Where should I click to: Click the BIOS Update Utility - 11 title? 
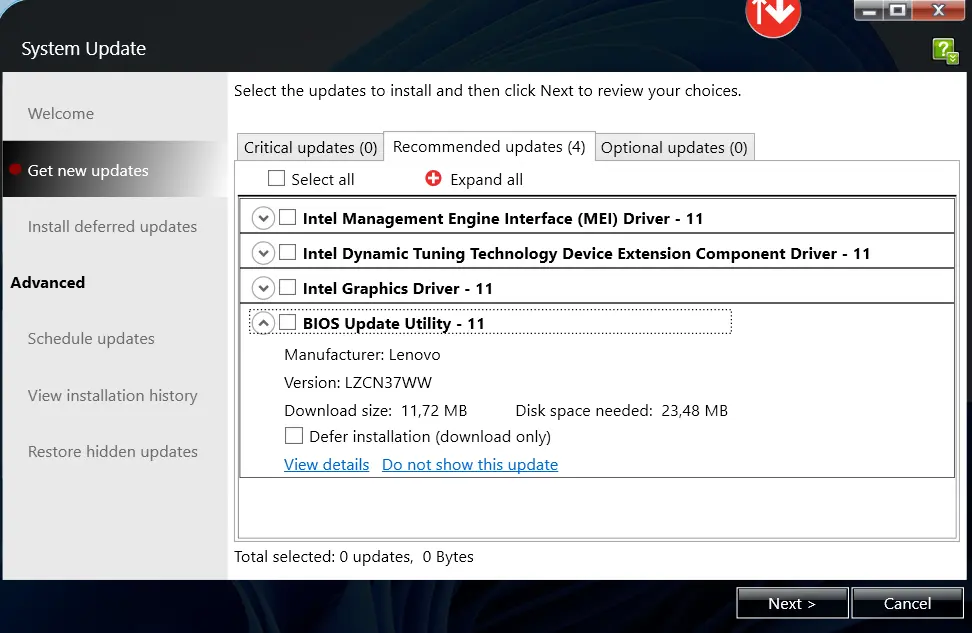point(394,323)
